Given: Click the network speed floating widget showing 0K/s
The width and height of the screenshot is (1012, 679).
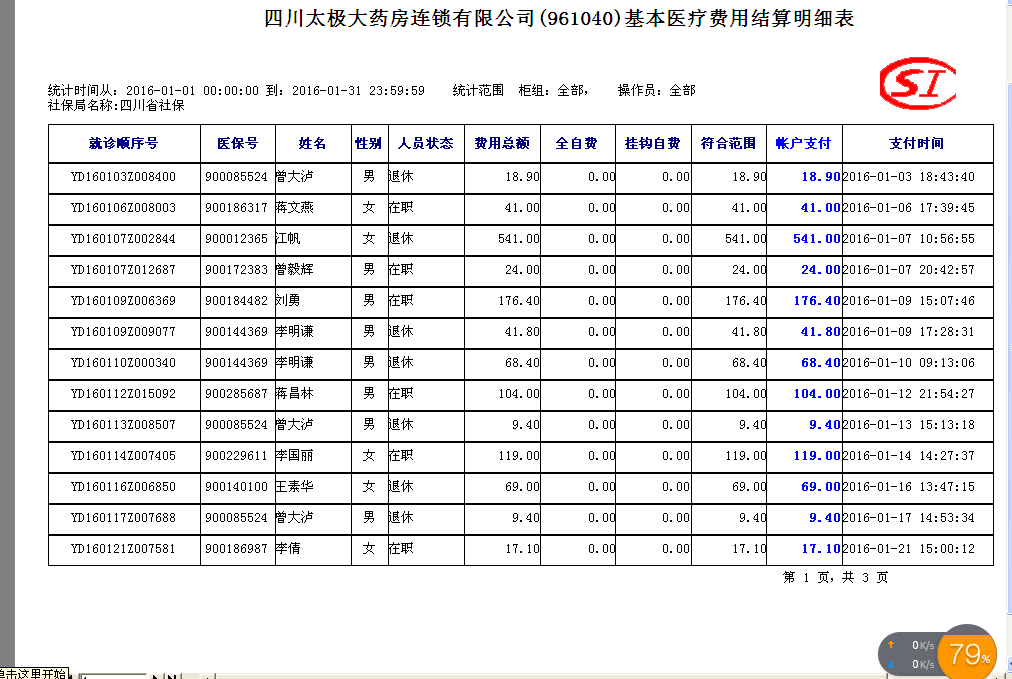Looking at the screenshot, I should point(911,654).
